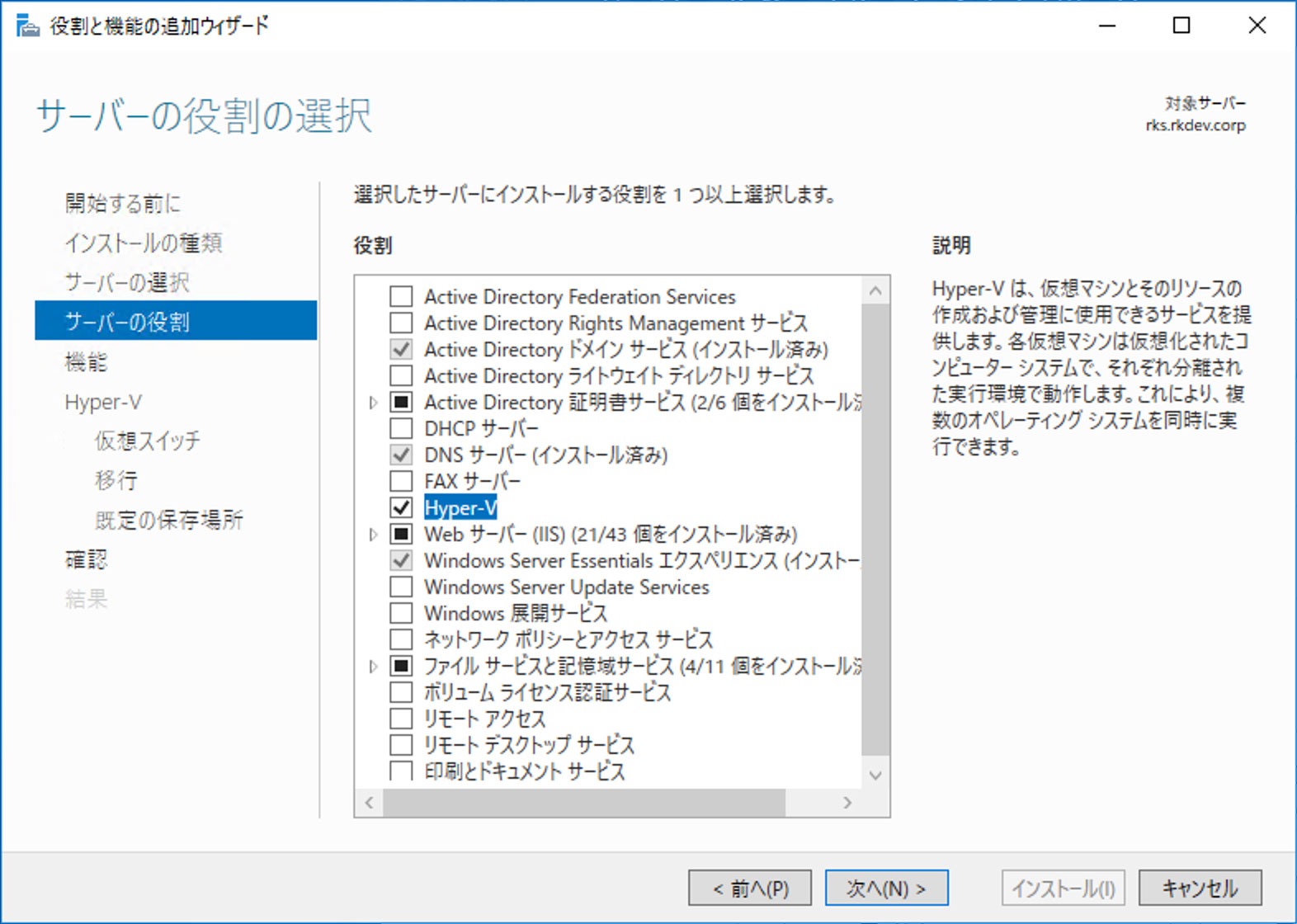This screenshot has width=1297, height=924.
Task: Go to サーバーの選択 step
Action: point(127,282)
